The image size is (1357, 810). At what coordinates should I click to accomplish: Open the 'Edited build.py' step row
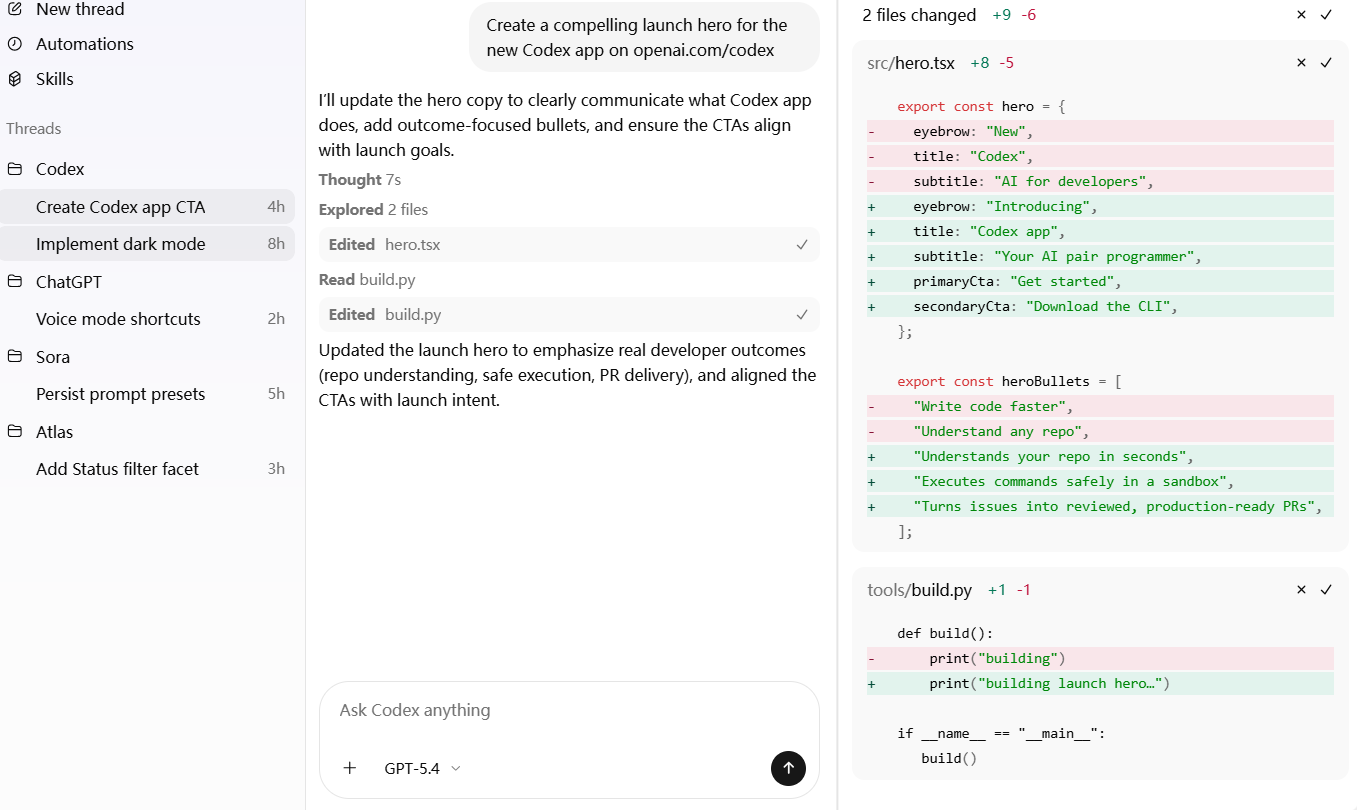point(569,315)
